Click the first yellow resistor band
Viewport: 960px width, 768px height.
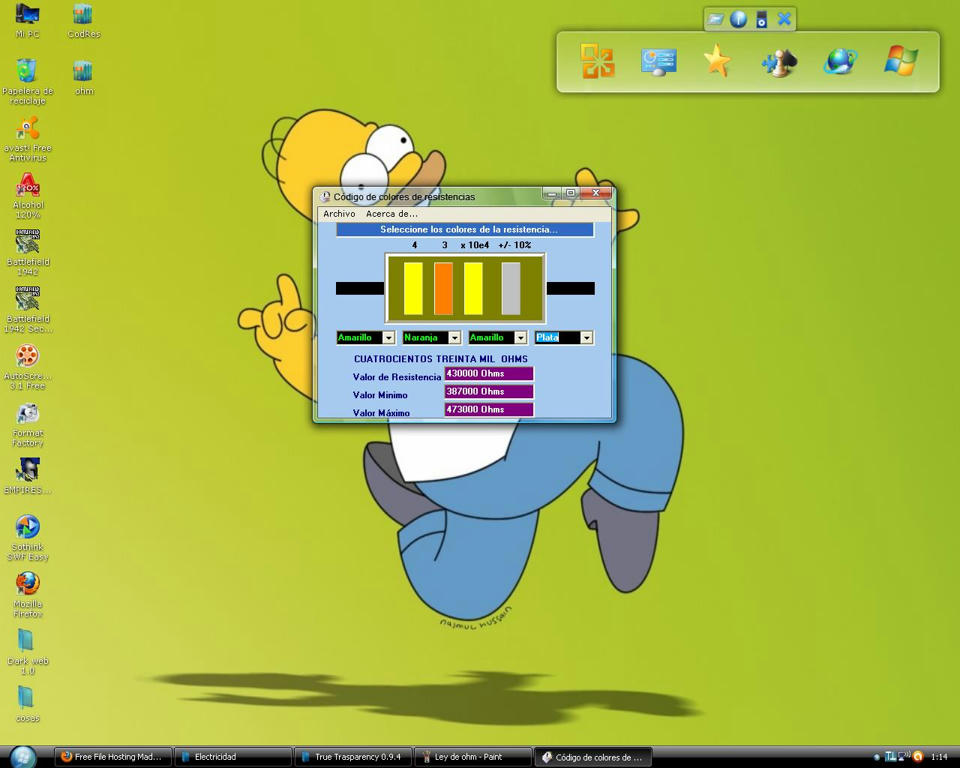coord(413,288)
